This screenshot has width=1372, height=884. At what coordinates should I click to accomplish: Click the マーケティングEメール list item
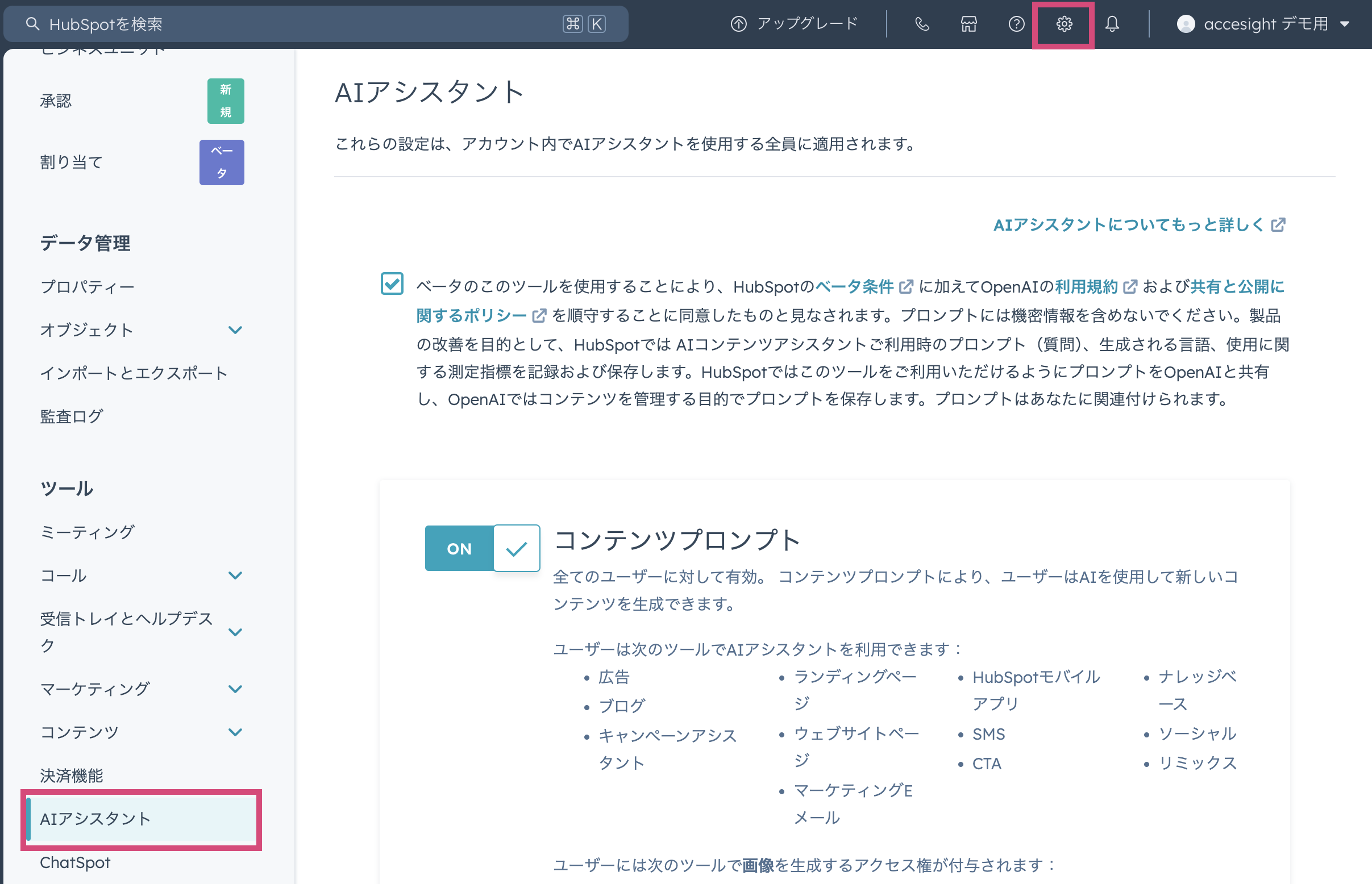[854, 804]
